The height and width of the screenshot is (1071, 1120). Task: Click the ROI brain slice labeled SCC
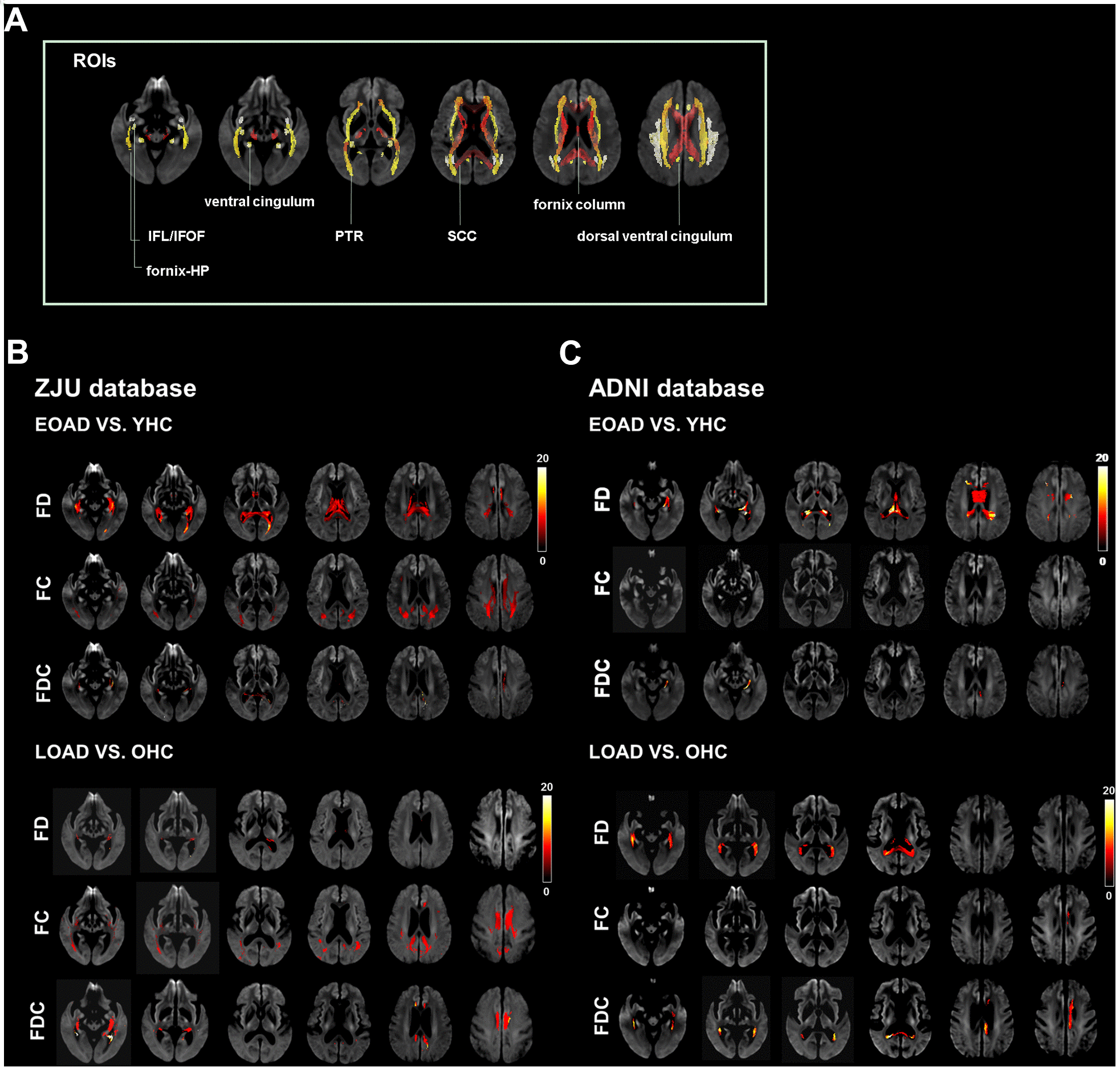coord(473,132)
